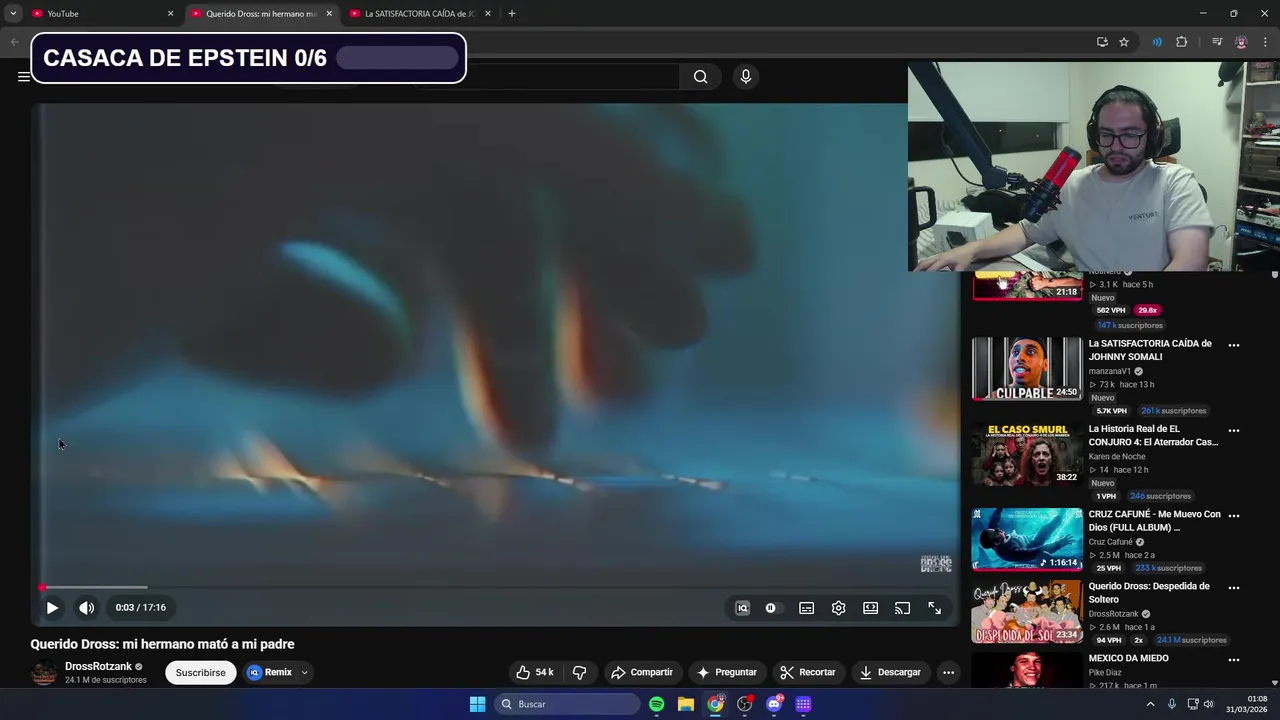Open MEXICO DA MIEDO video
This screenshot has width=1280, height=720.
pos(1128,658)
